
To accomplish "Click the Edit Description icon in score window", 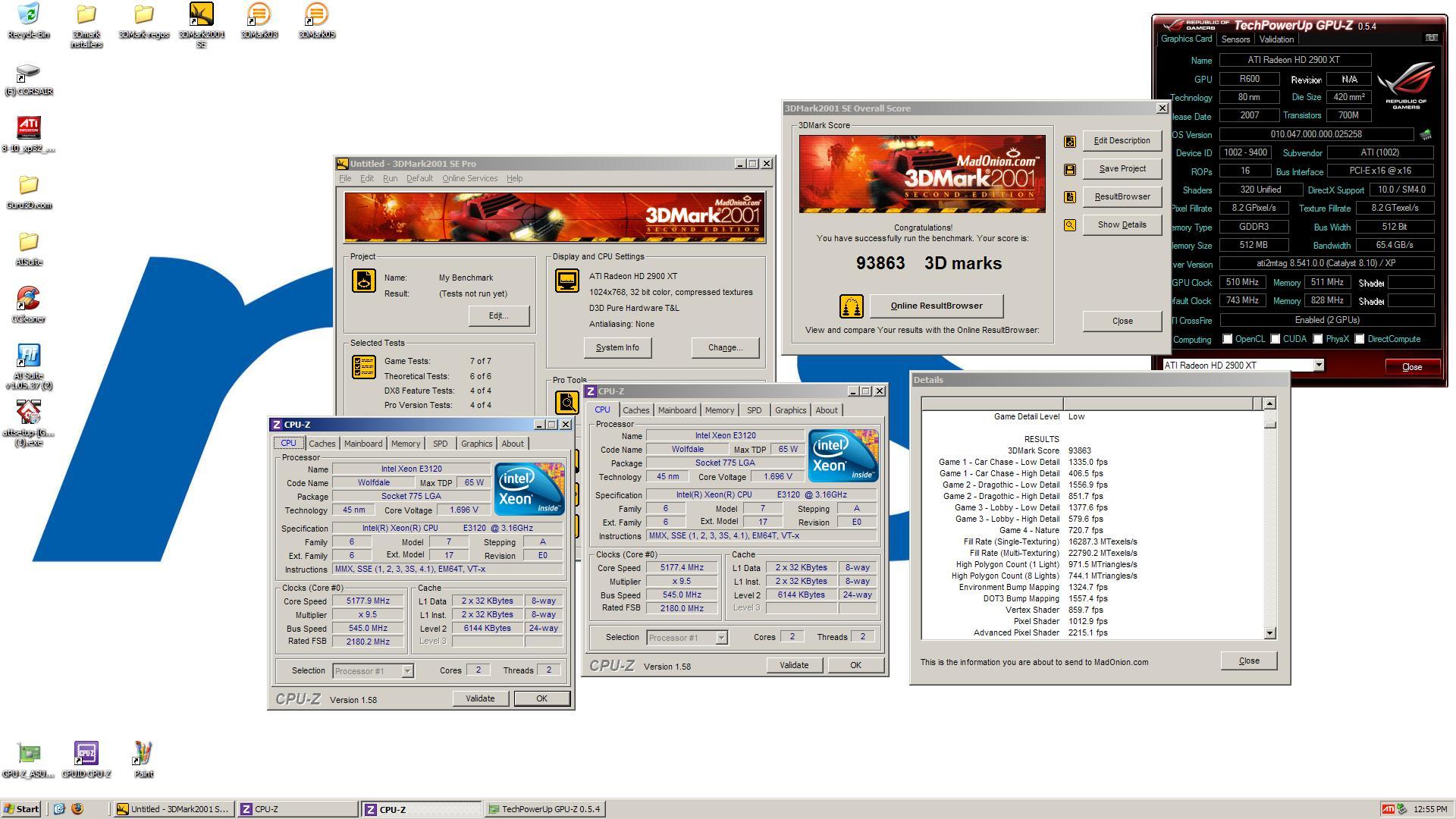I will point(1070,141).
